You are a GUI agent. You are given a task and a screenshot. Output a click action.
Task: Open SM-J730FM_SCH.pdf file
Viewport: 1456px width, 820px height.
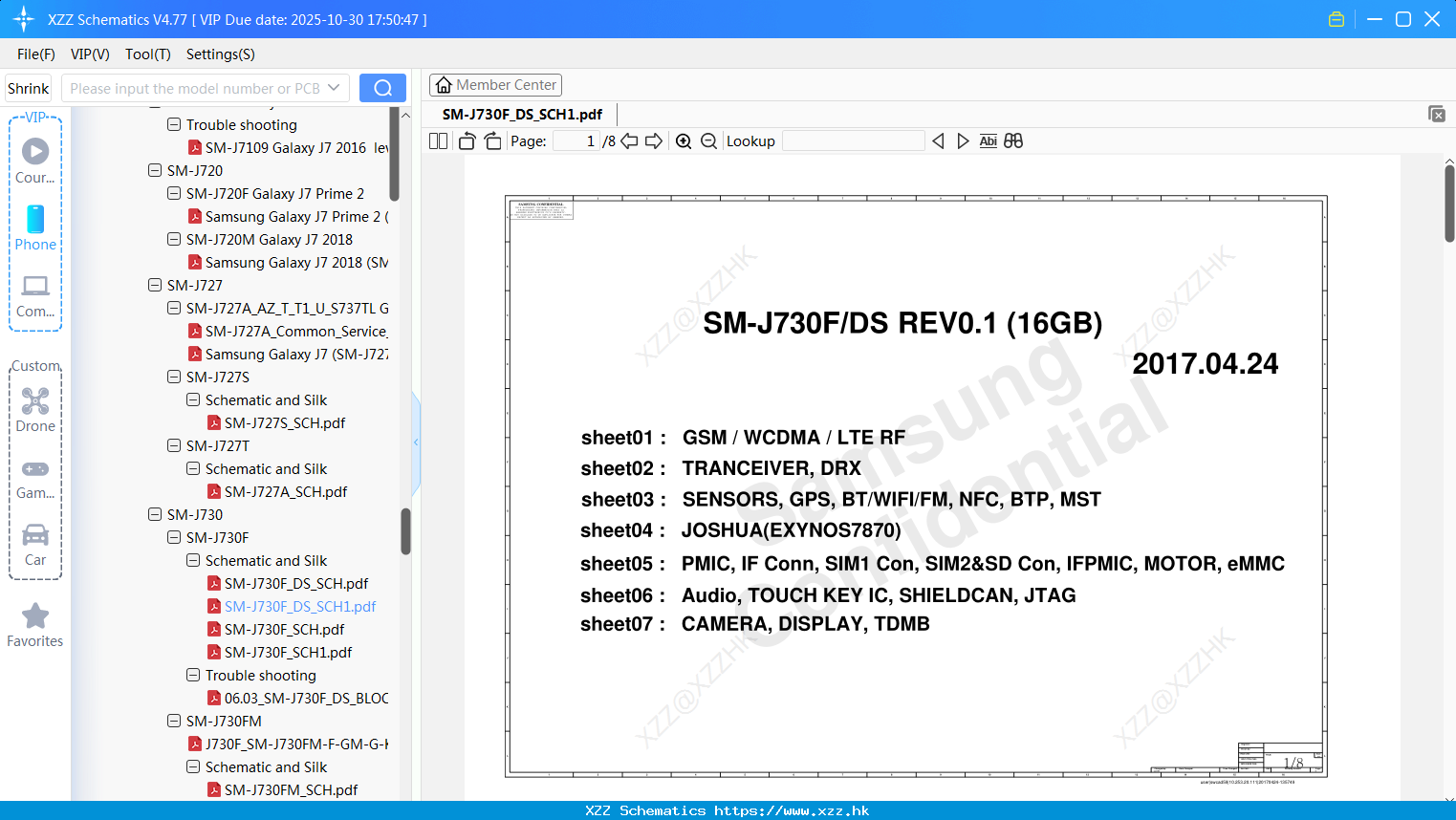(x=291, y=789)
